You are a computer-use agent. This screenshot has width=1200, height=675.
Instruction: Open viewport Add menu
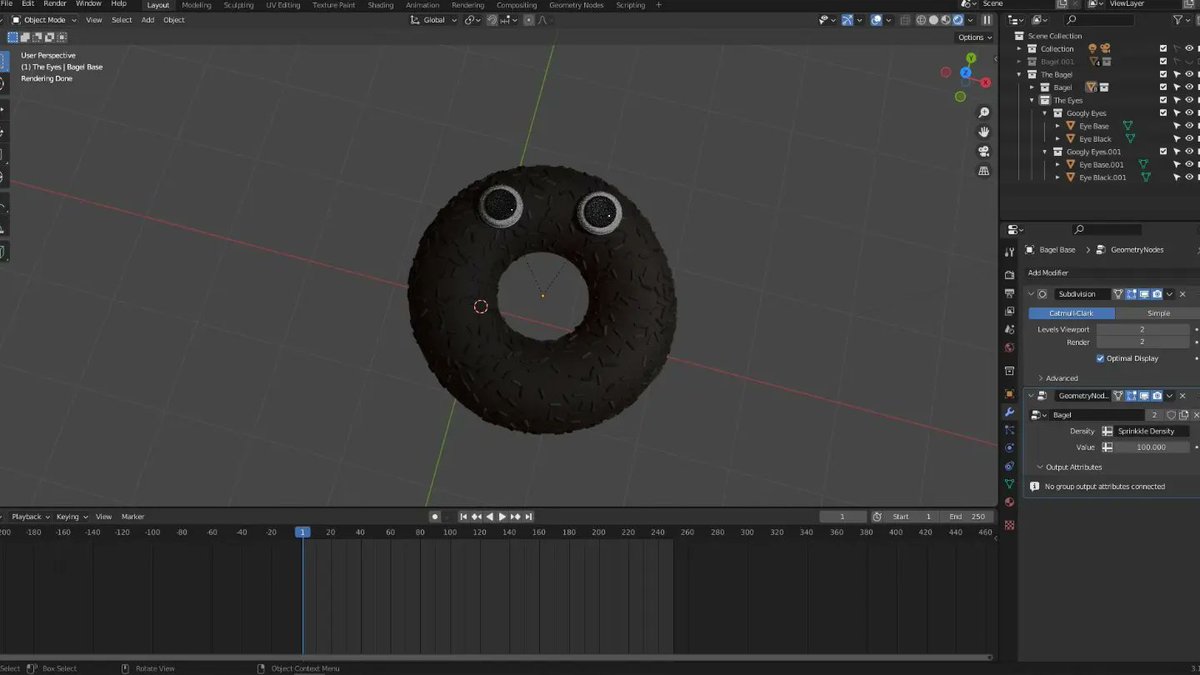pyautogui.click(x=147, y=20)
